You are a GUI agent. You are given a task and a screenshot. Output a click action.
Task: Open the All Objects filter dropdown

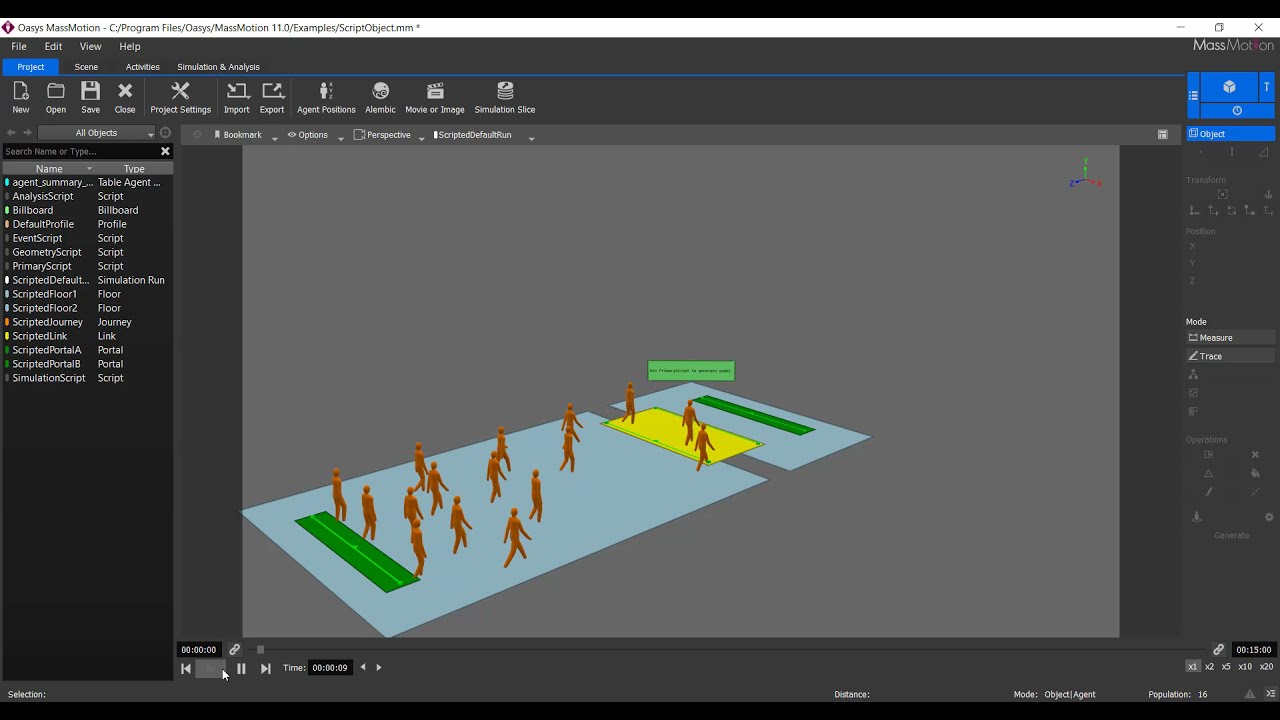point(97,133)
